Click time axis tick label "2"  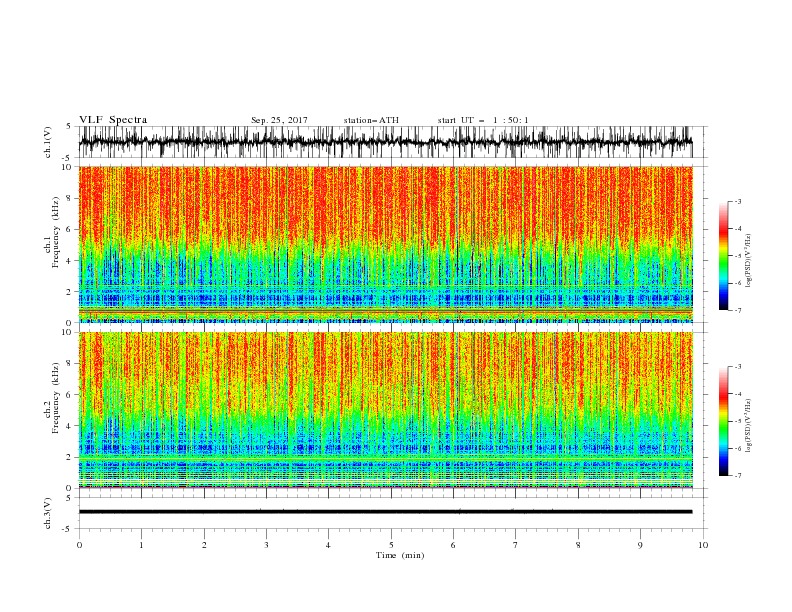[x=204, y=545]
